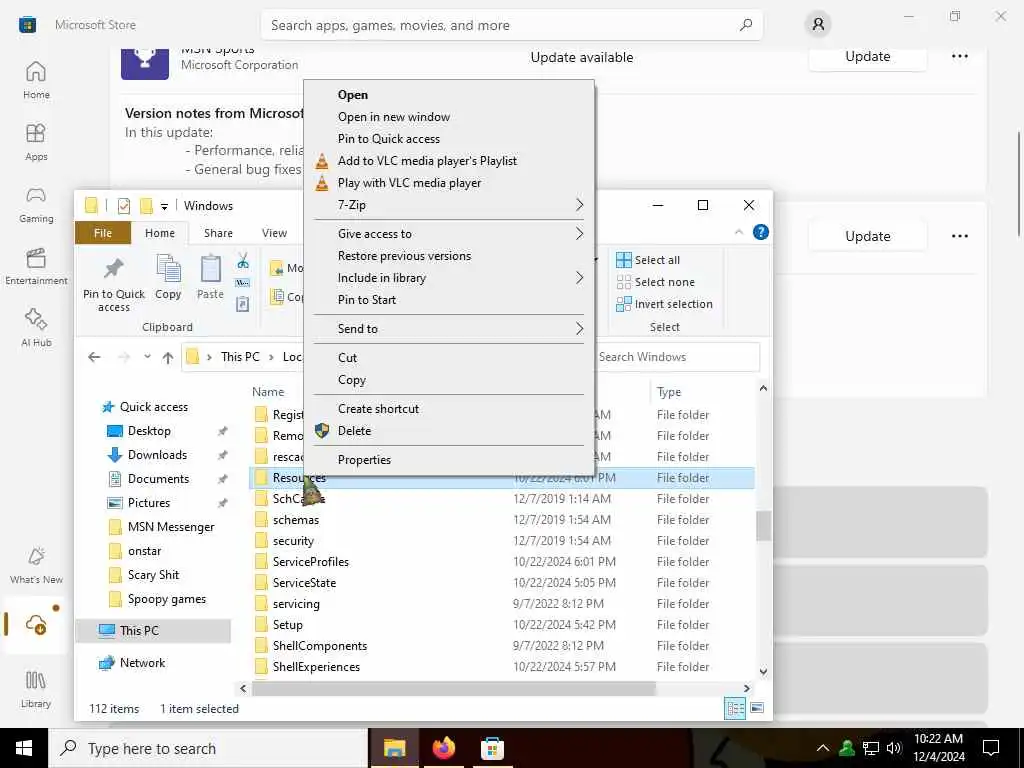
Task: Click Invert selection in ribbon
Action: click(x=664, y=304)
